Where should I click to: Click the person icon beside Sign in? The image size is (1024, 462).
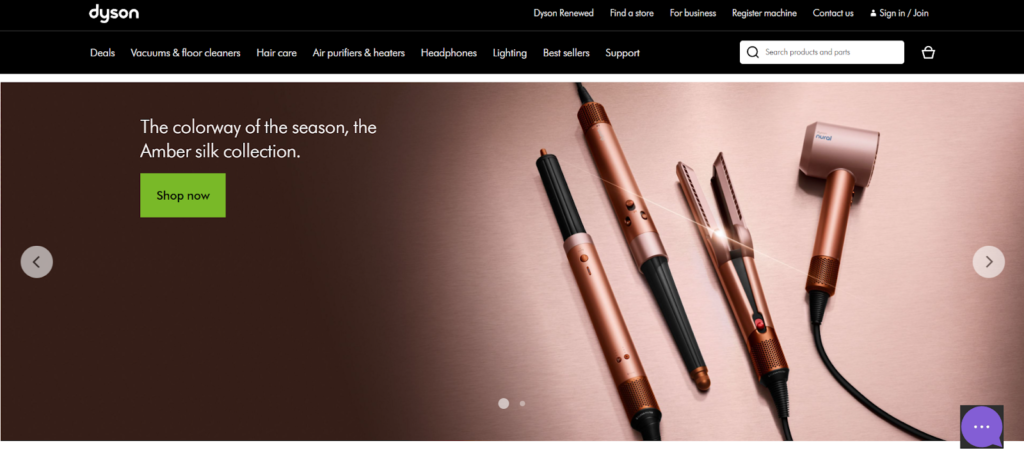pyautogui.click(x=873, y=13)
